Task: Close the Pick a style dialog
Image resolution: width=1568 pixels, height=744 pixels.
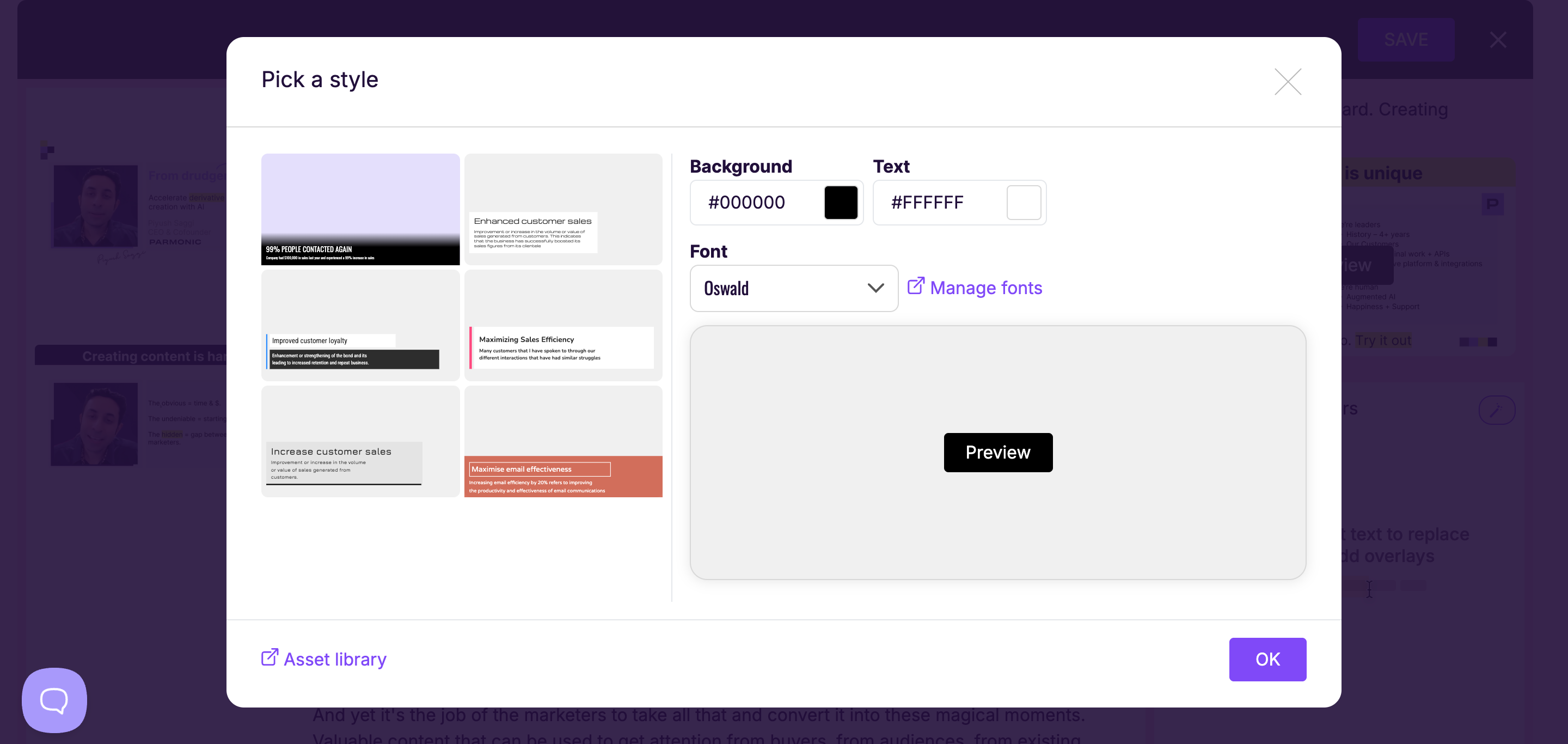Action: pos(1288,82)
